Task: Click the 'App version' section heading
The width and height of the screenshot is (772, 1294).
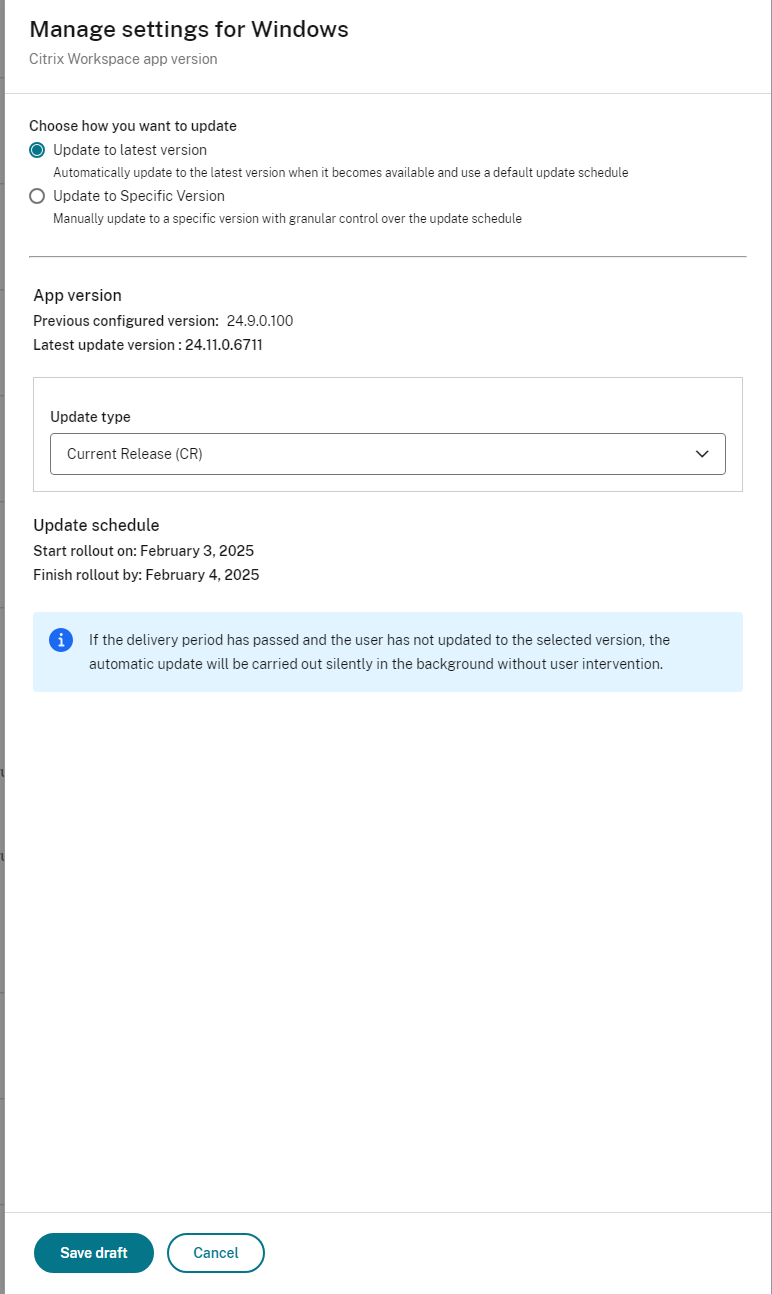Action: point(77,295)
